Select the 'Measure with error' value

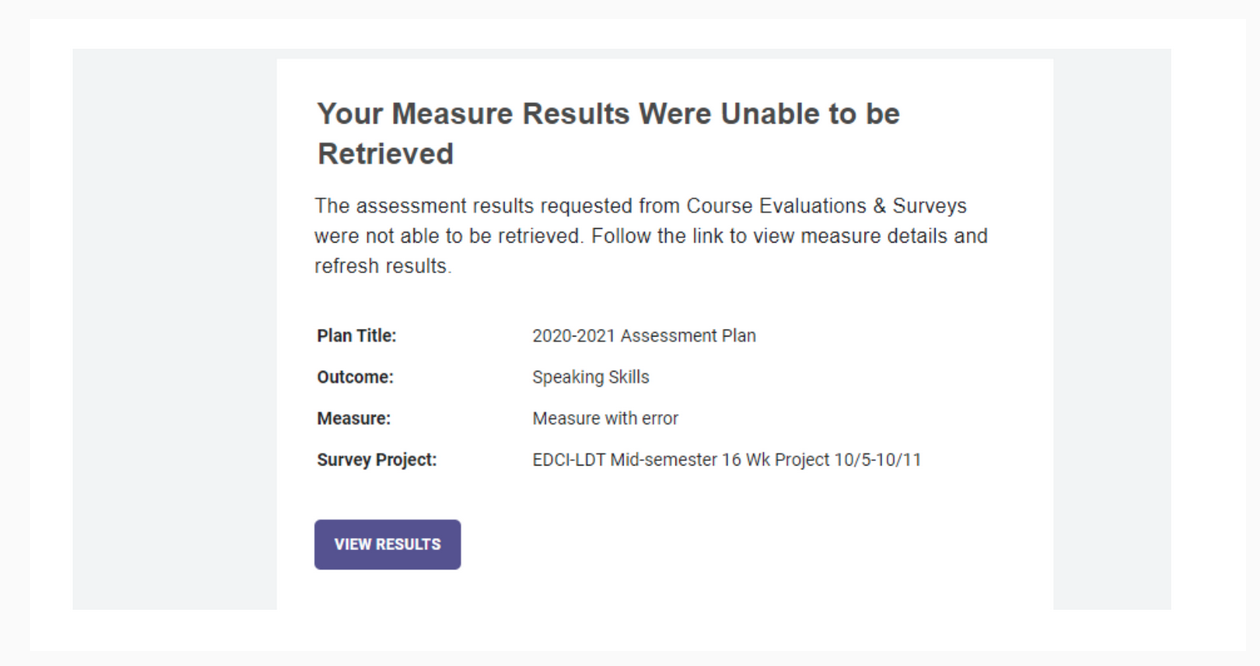click(608, 418)
